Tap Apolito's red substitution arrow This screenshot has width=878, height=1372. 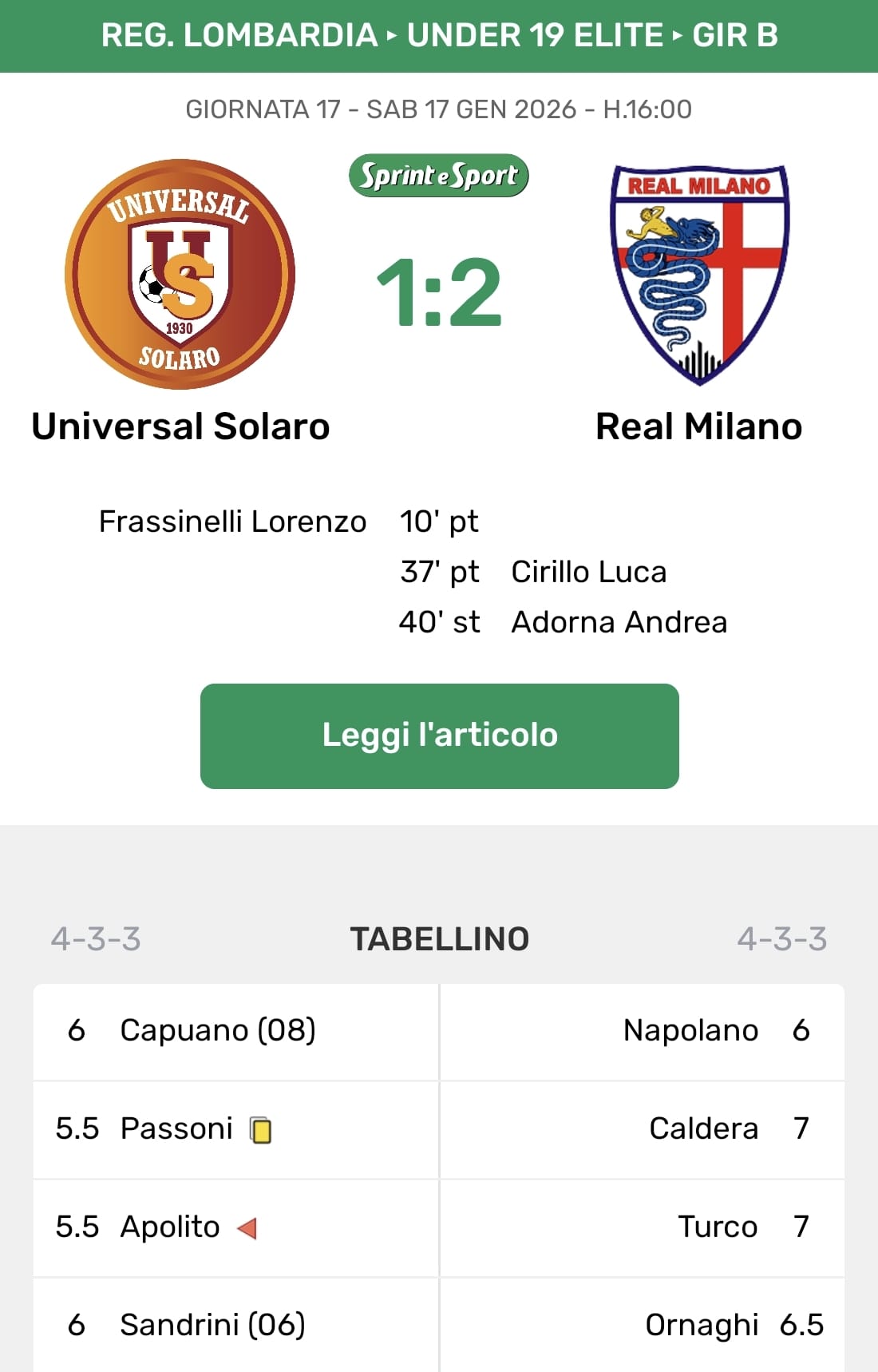point(247,1227)
